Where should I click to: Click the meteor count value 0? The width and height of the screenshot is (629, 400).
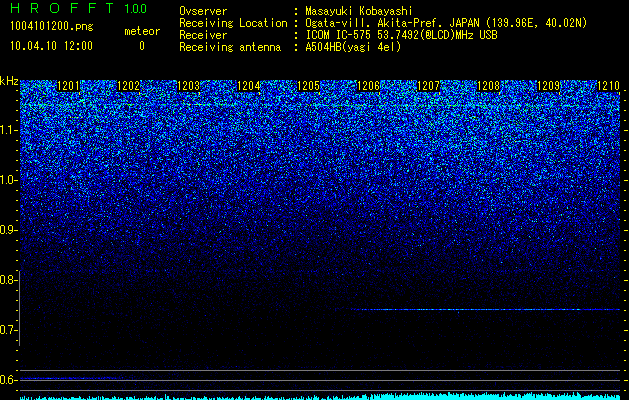pyautogui.click(x=142, y=46)
